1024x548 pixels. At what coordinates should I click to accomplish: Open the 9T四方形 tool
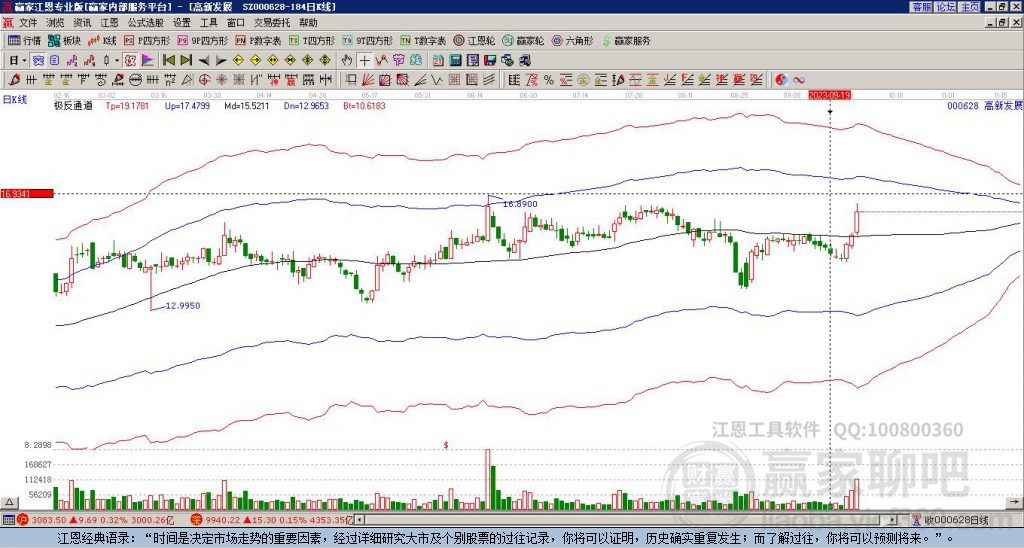[x=368, y=40]
